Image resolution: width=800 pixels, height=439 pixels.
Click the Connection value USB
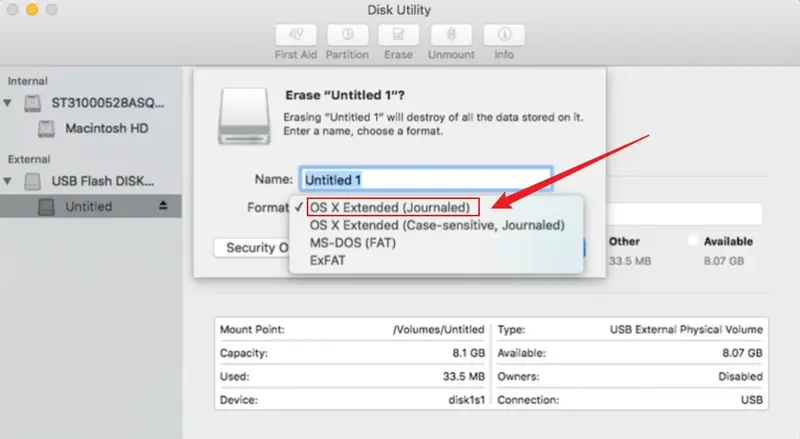coord(752,400)
